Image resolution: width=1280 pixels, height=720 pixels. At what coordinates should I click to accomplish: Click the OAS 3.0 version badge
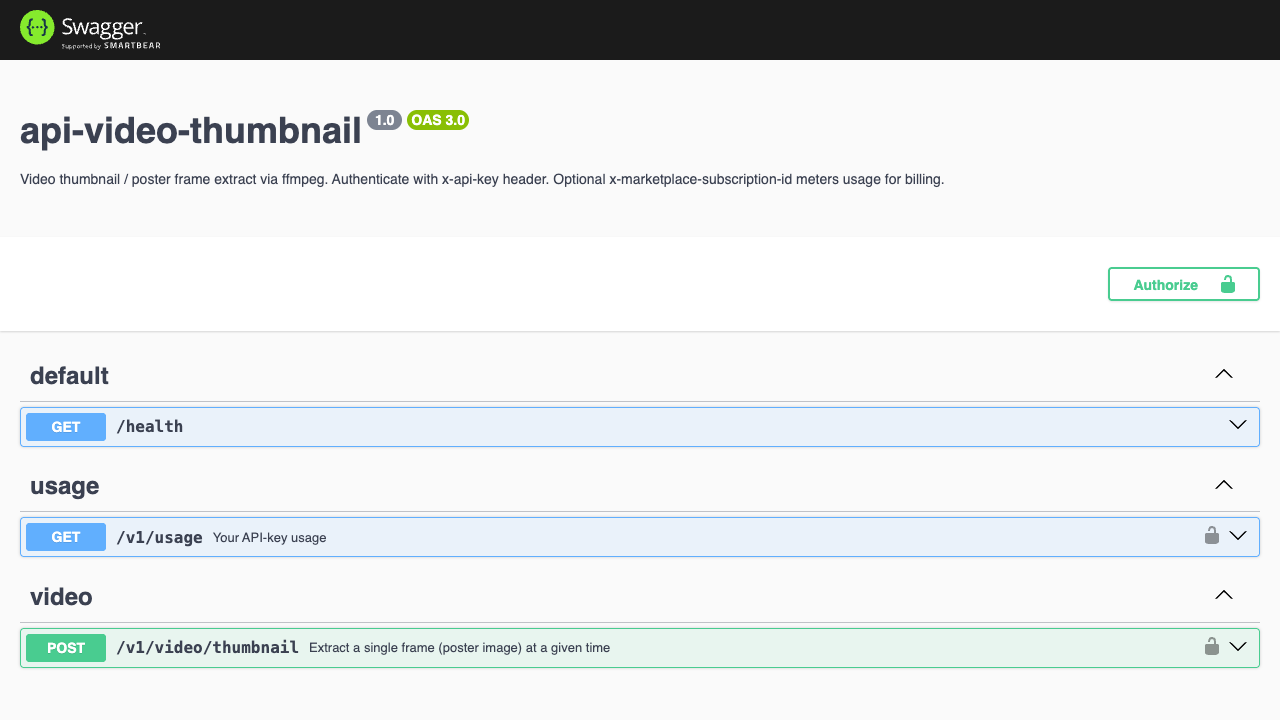pyautogui.click(x=438, y=120)
